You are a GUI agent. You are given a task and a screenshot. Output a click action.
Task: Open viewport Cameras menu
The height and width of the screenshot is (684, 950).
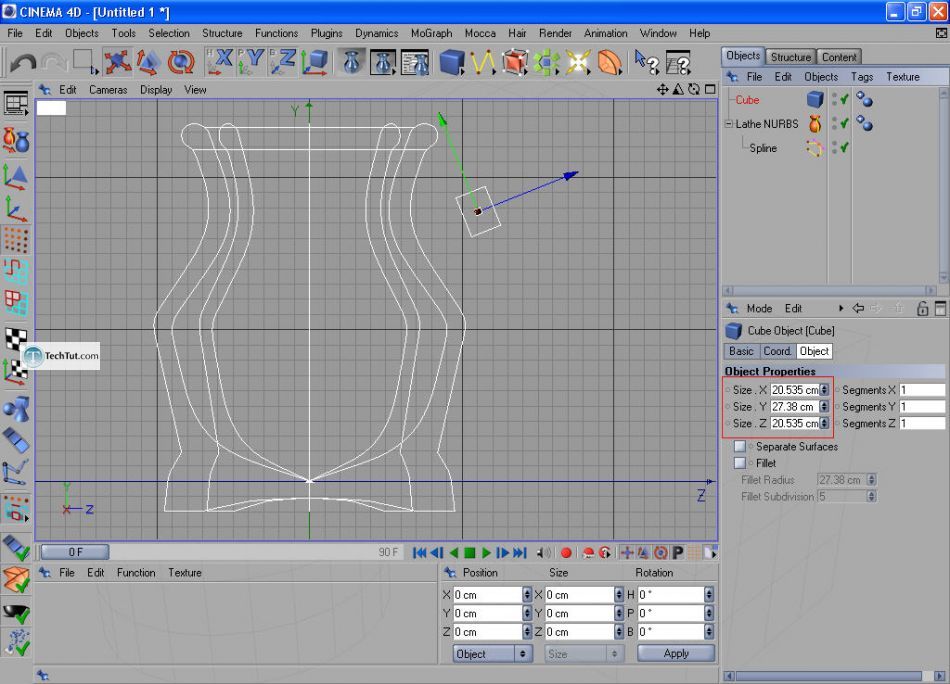pyautogui.click(x=108, y=90)
